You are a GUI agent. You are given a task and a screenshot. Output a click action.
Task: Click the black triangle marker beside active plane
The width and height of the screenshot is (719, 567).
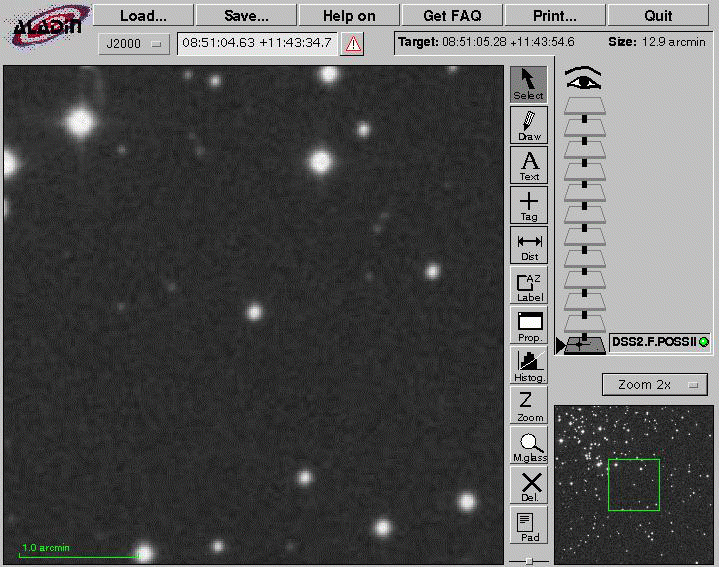(x=559, y=345)
